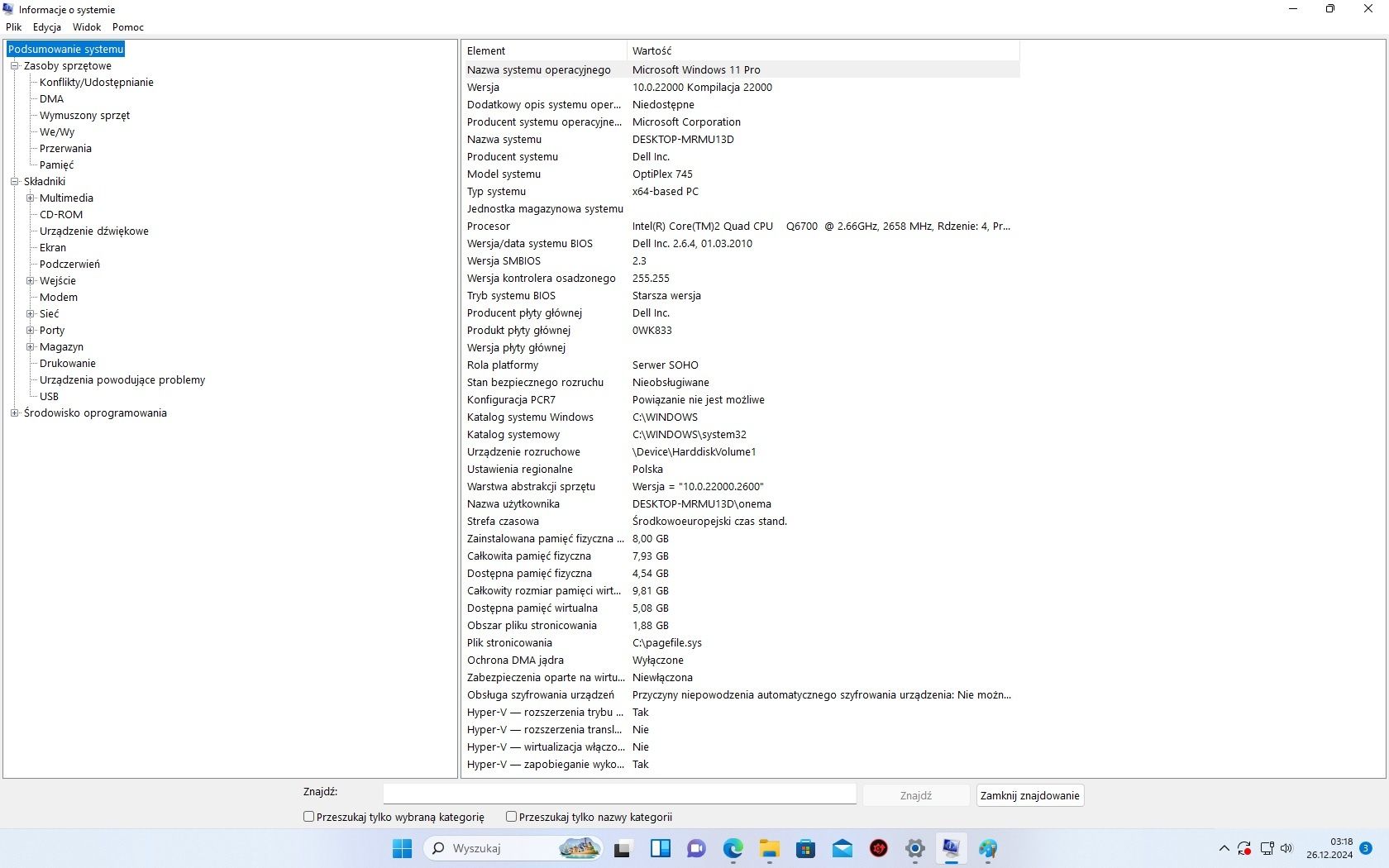Select We/Wy tree item
Screen dimensions: 1389x868
point(57,131)
